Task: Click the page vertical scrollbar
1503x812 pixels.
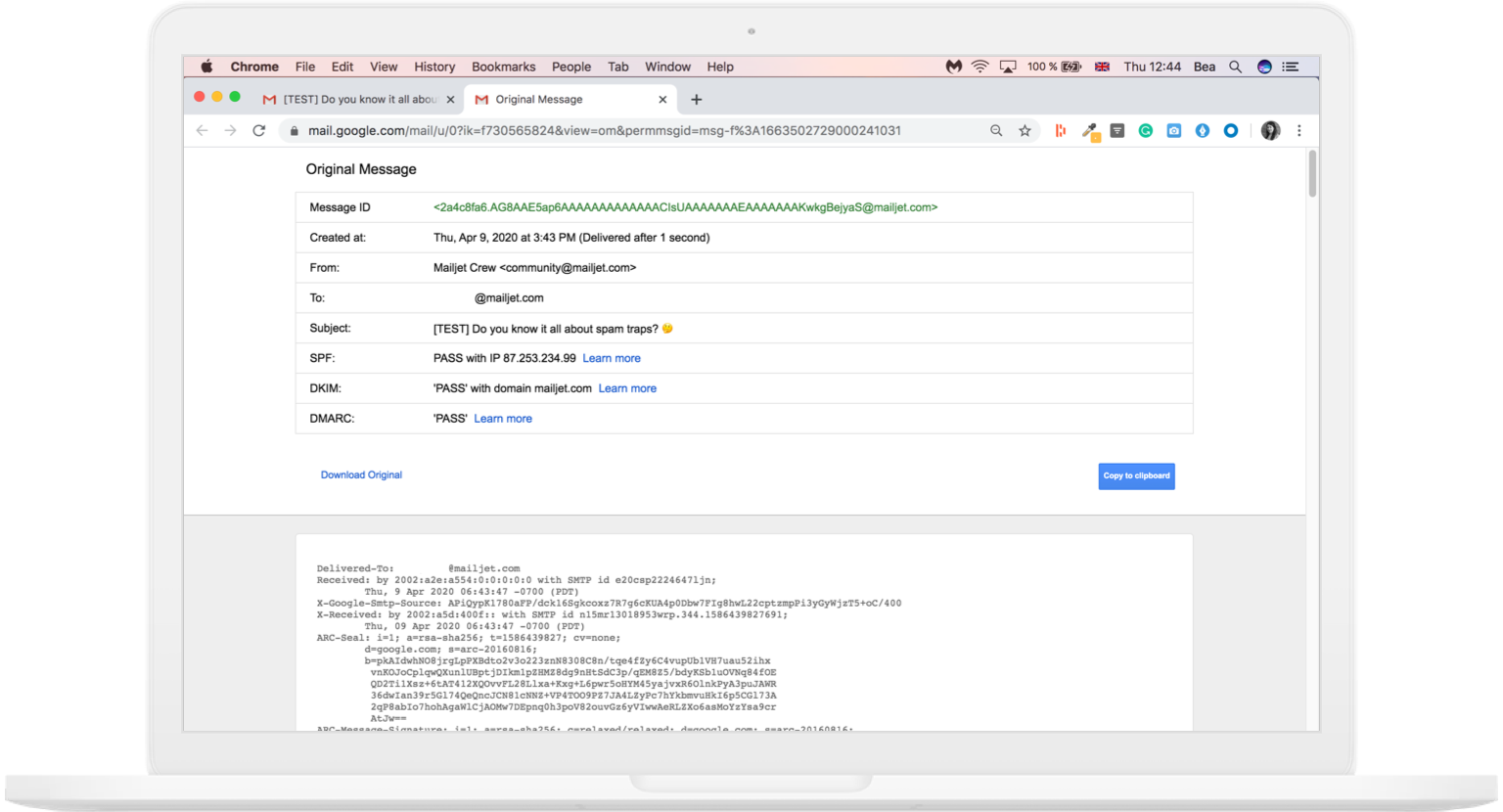Action: (x=1312, y=173)
